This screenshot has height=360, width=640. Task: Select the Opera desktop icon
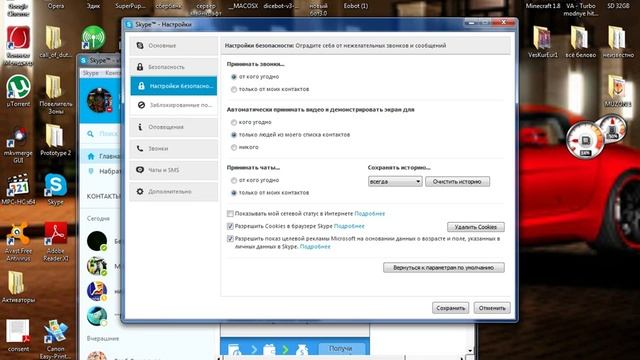(x=56, y=6)
